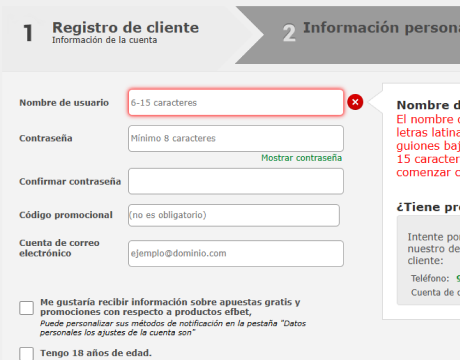Focus the Cuenta de correo electrónico field
Image resolution: width=460 pixels, height=360 pixels.
[236, 253]
